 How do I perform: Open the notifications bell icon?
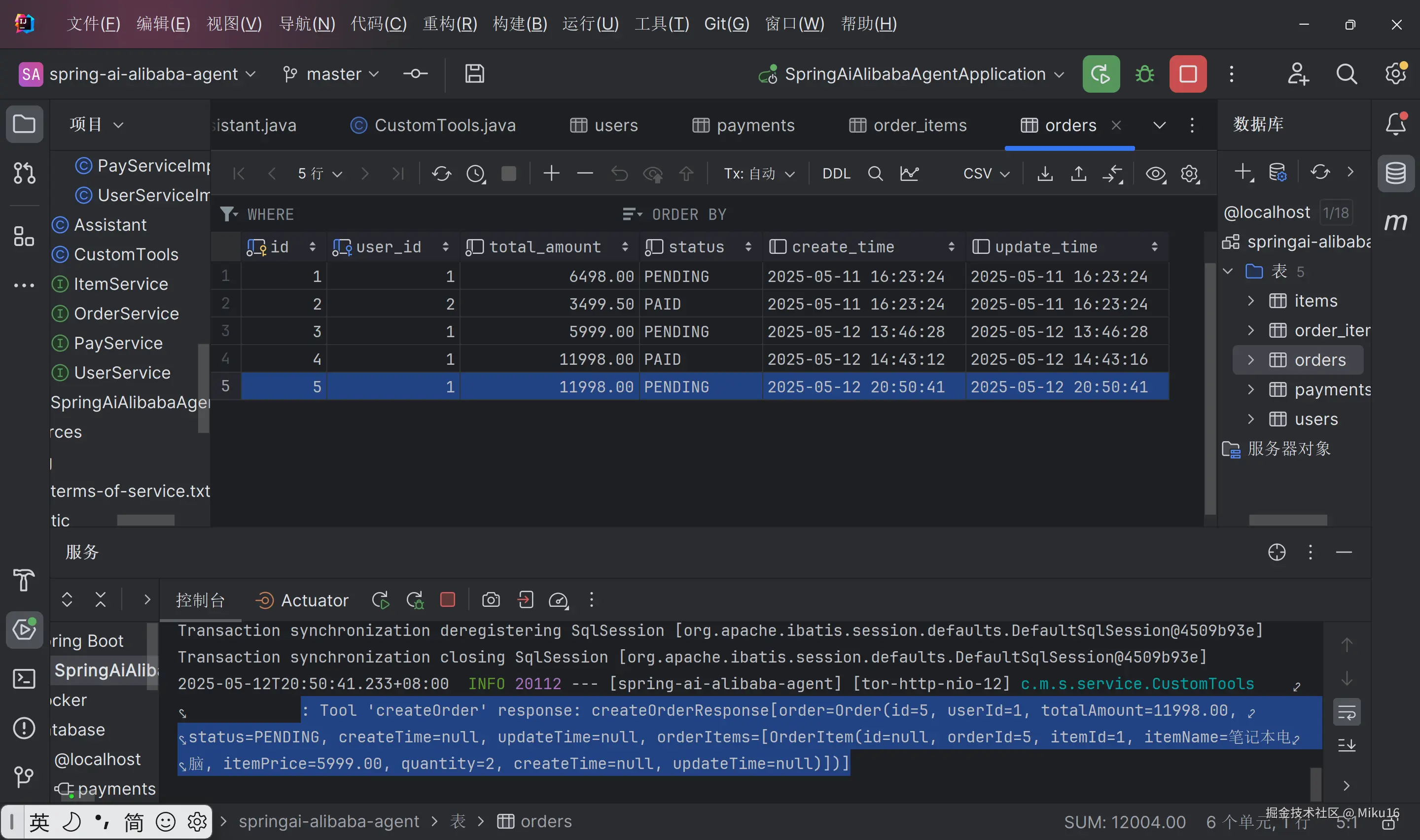pos(1395,124)
